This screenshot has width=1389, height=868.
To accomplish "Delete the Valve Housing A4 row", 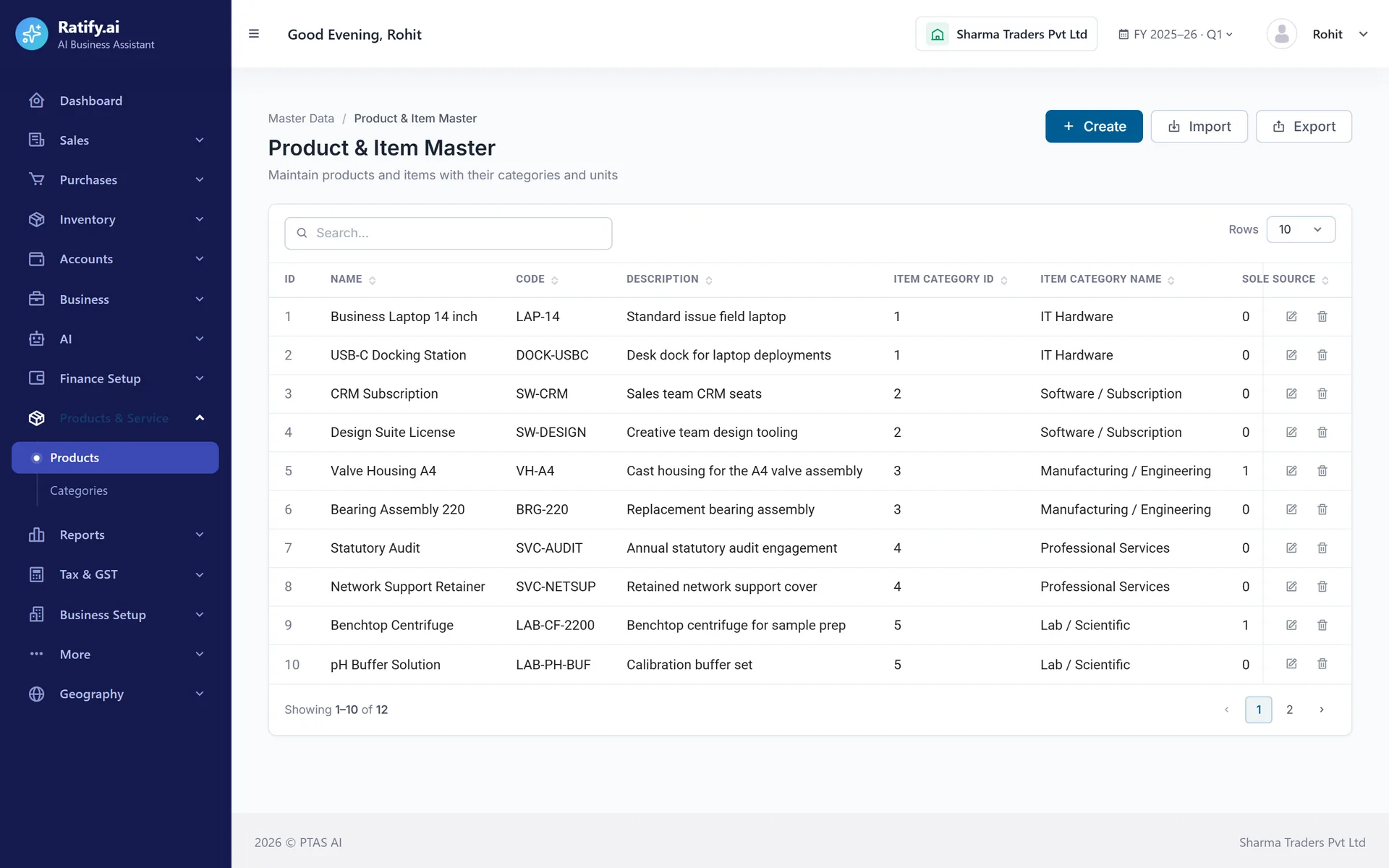I will pyautogui.click(x=1322, y=471).
